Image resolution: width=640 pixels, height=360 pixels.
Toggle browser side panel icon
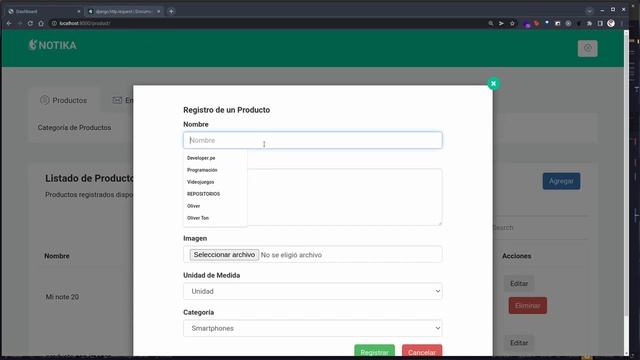point(600,24)
